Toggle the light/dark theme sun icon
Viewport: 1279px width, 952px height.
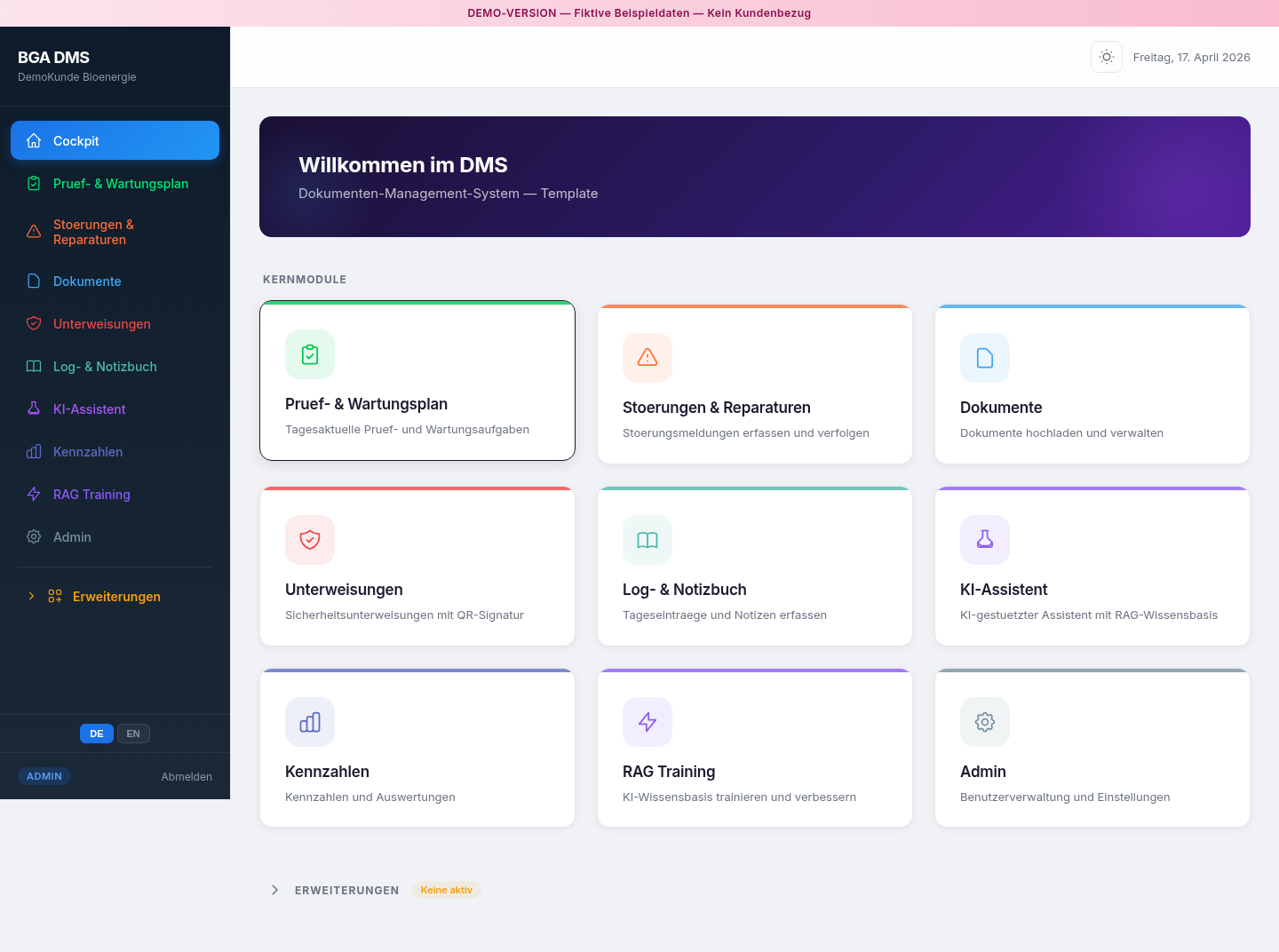point(1106,57)
